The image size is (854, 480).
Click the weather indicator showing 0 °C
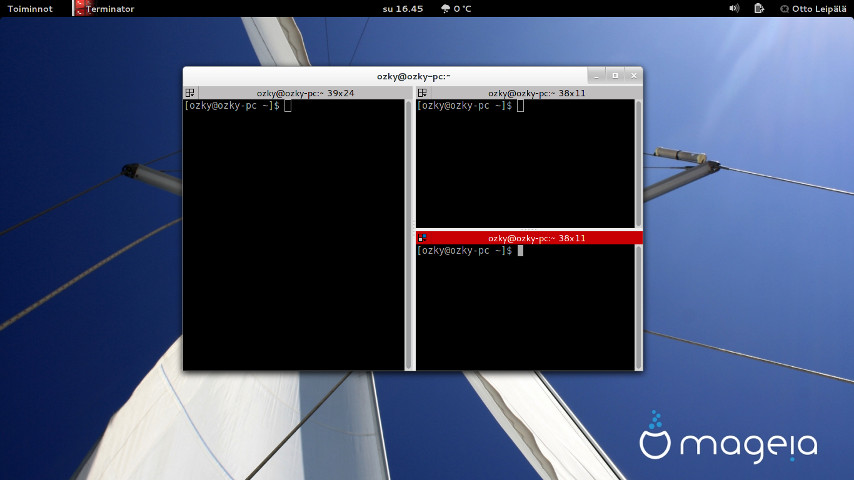pos(456,9)
